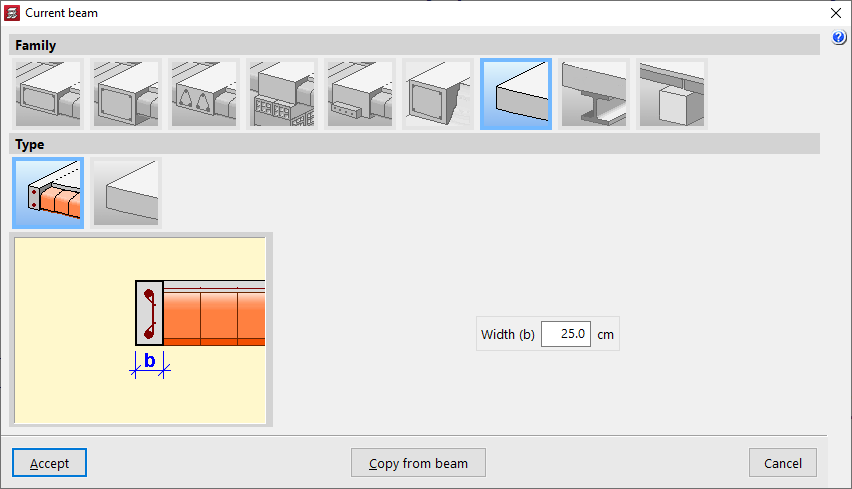Choose the plain gray slab edge type

point(125,192)
